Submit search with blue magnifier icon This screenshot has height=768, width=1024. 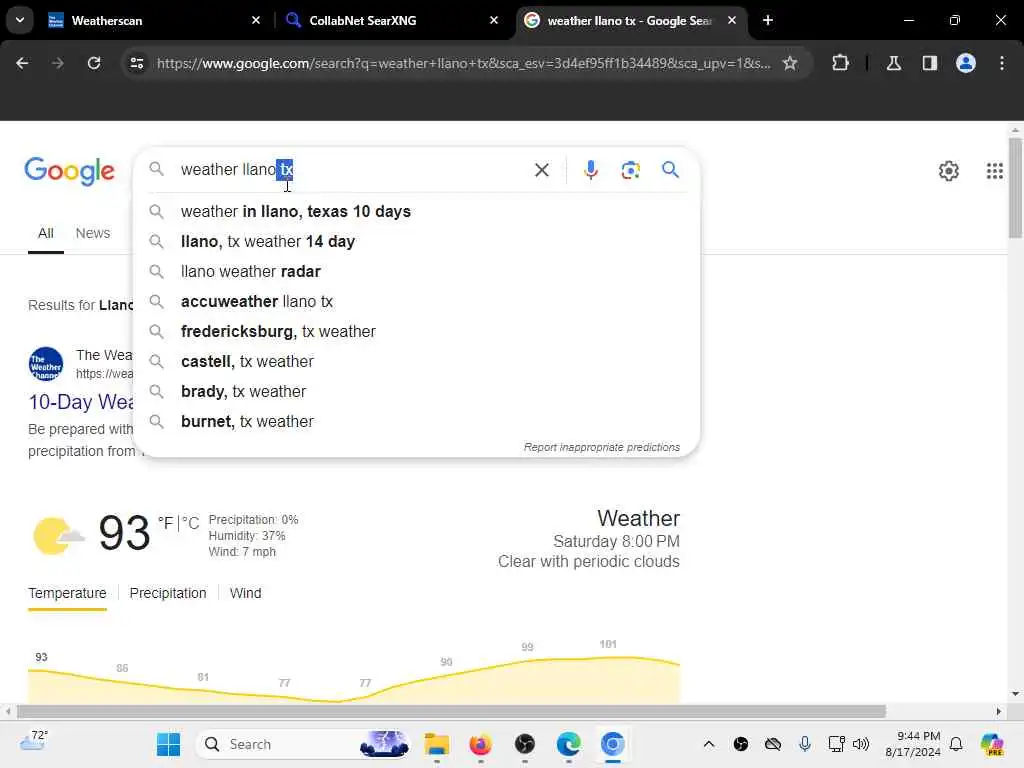pos(670,170)
